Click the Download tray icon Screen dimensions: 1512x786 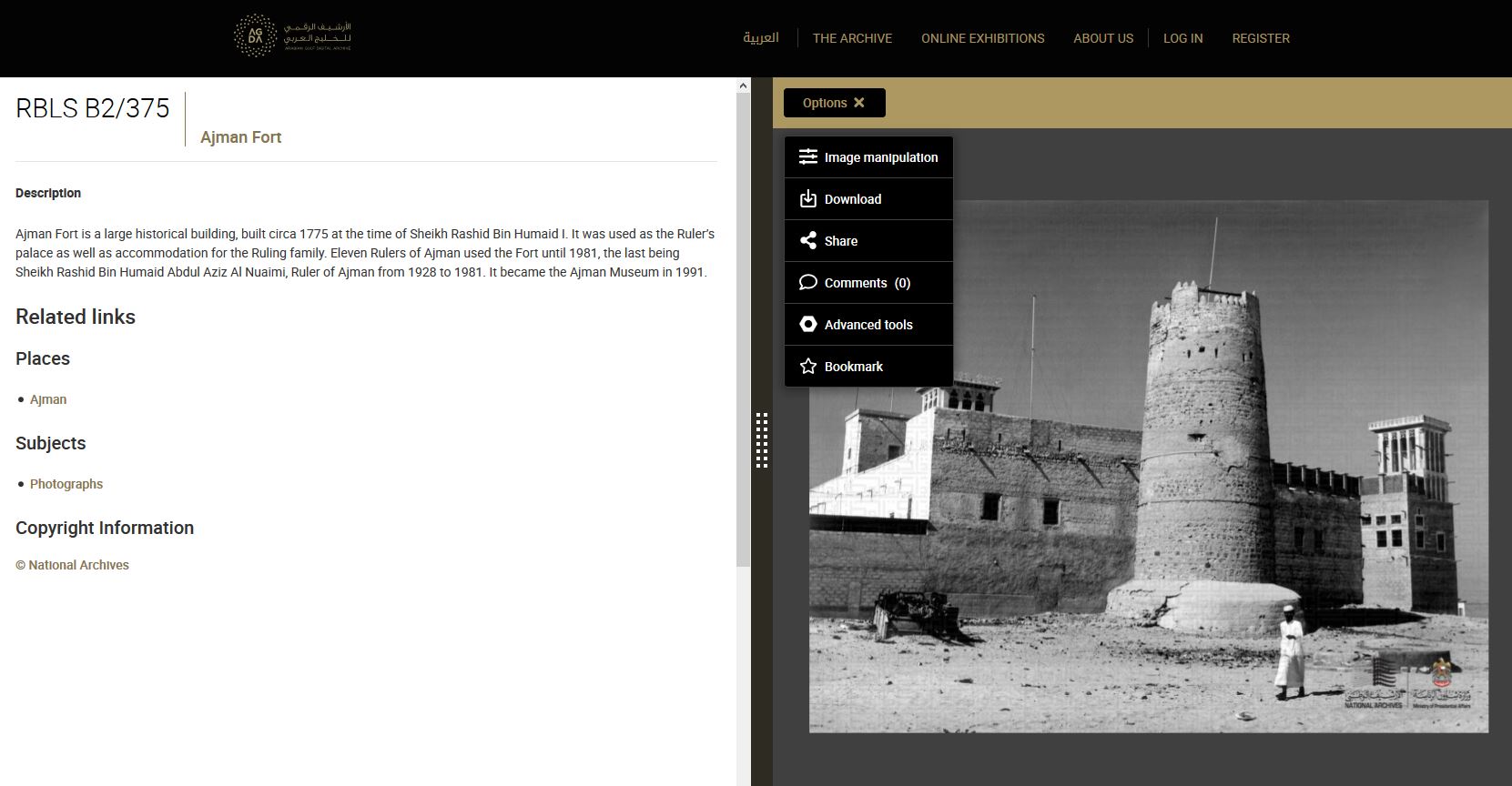pos(807,198)
